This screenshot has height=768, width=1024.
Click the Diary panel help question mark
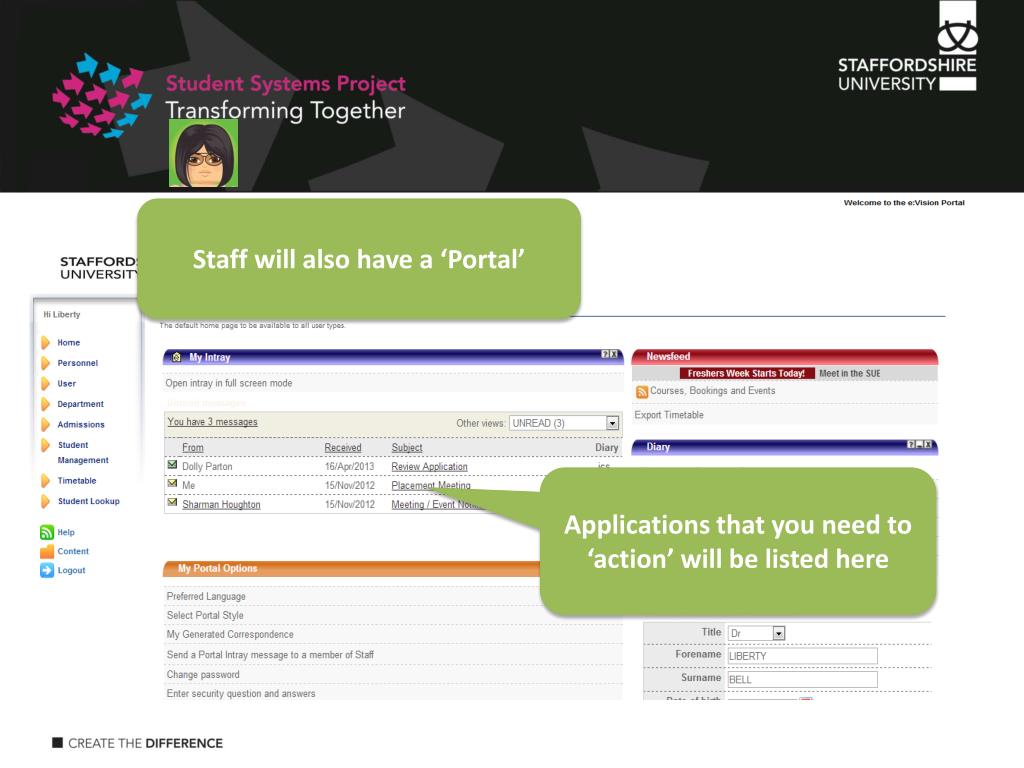point(911,444)
